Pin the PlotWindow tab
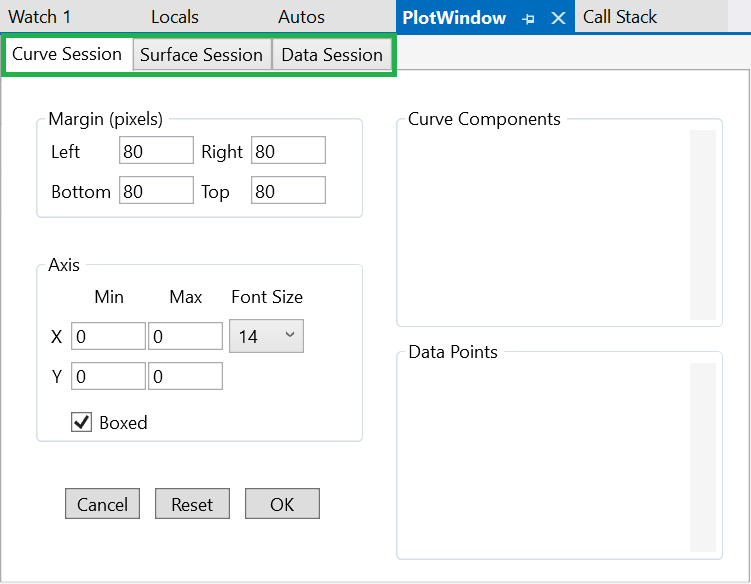This screenshot has height=584, width=751. coord(528,19)
